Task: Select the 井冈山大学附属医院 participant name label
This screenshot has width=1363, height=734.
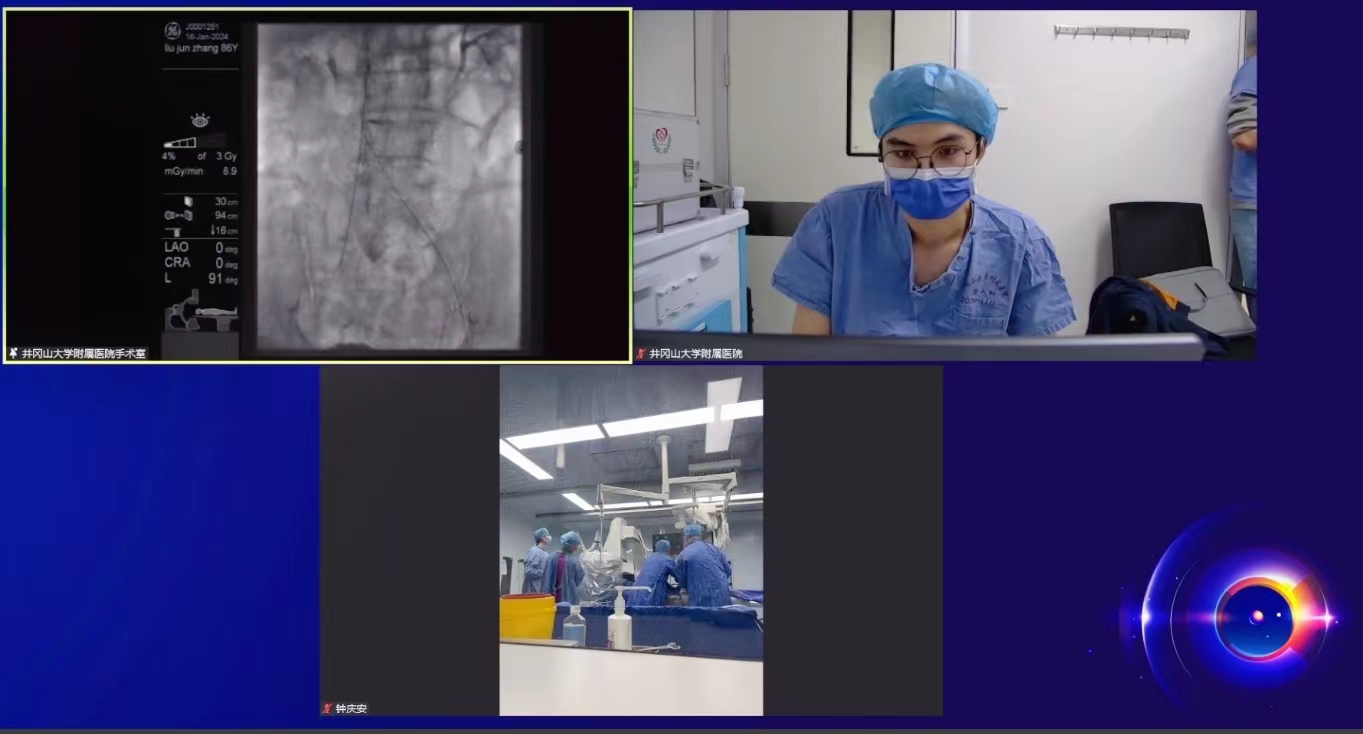Action: tap(696, 353)
